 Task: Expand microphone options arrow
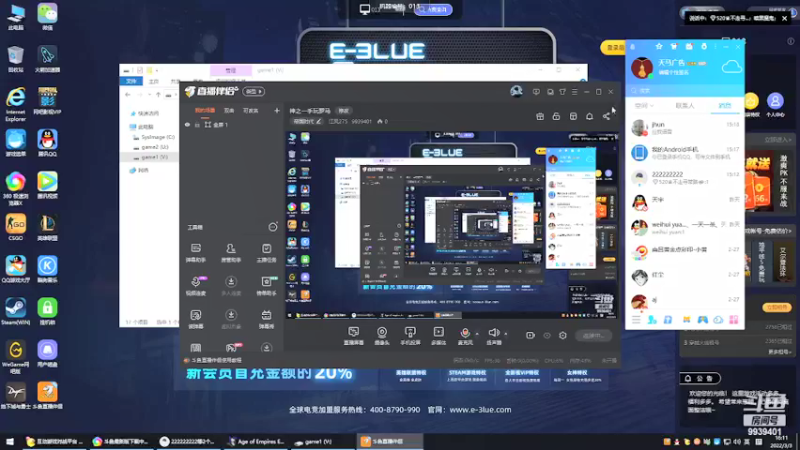tap(477, 334)
